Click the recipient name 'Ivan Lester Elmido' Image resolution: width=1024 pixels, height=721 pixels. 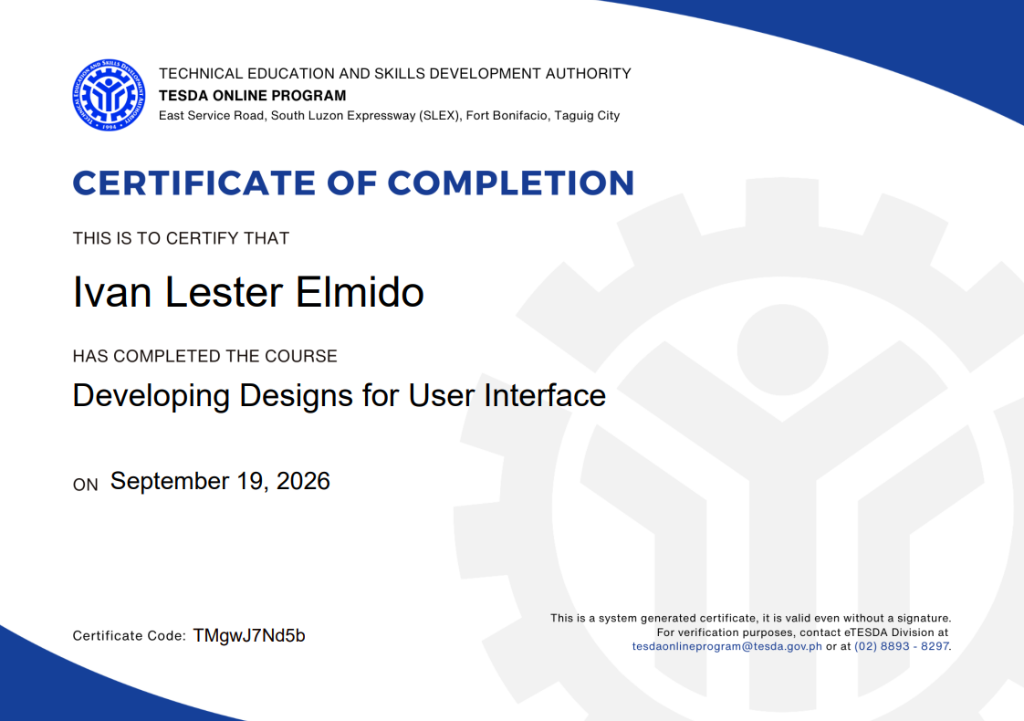click(x=249, y=292)
